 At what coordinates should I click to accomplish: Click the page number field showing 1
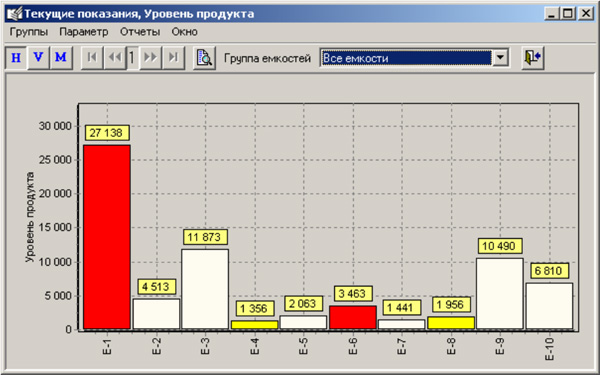[x=132, y=57]
